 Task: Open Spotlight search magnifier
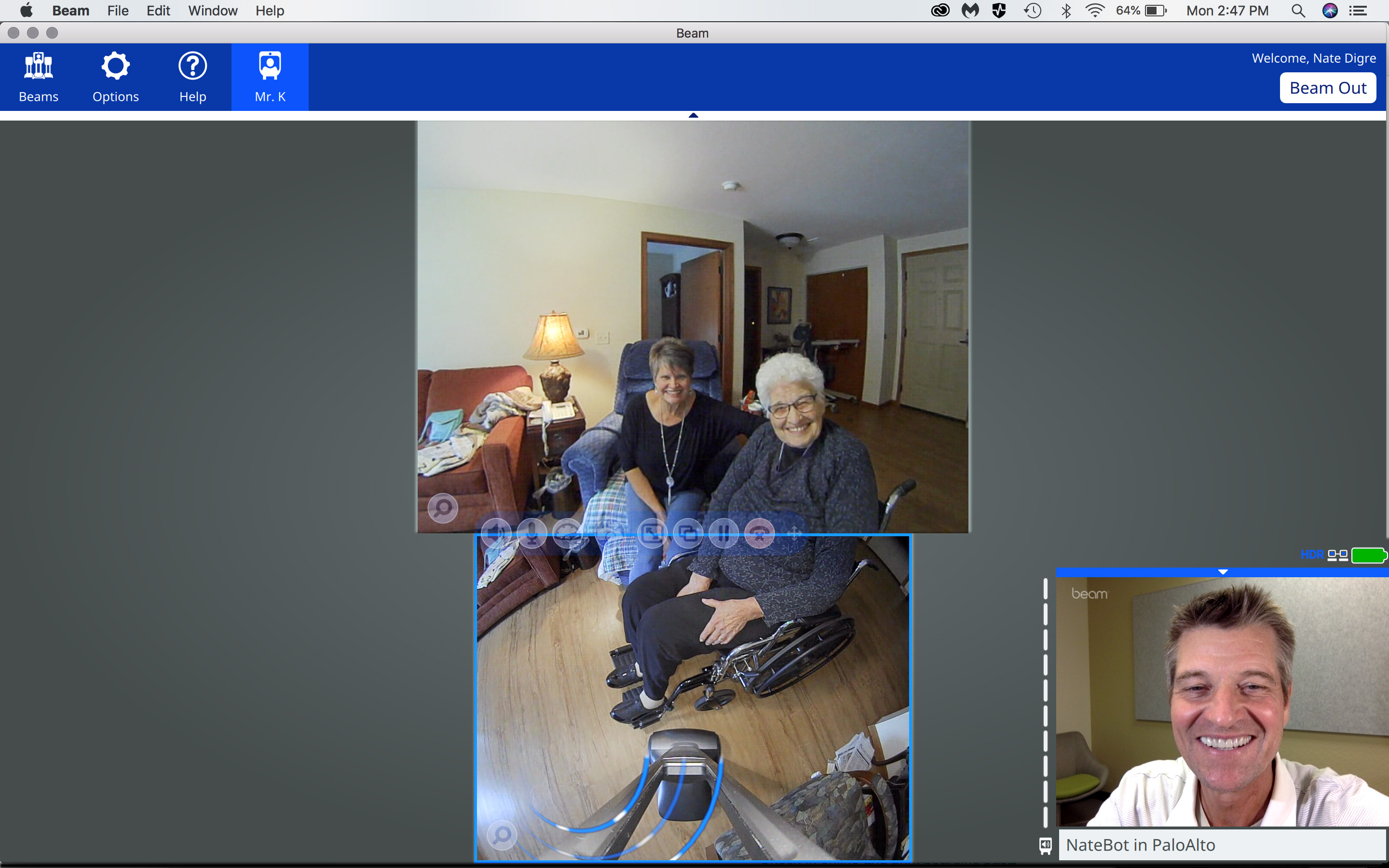(1298, 10)
